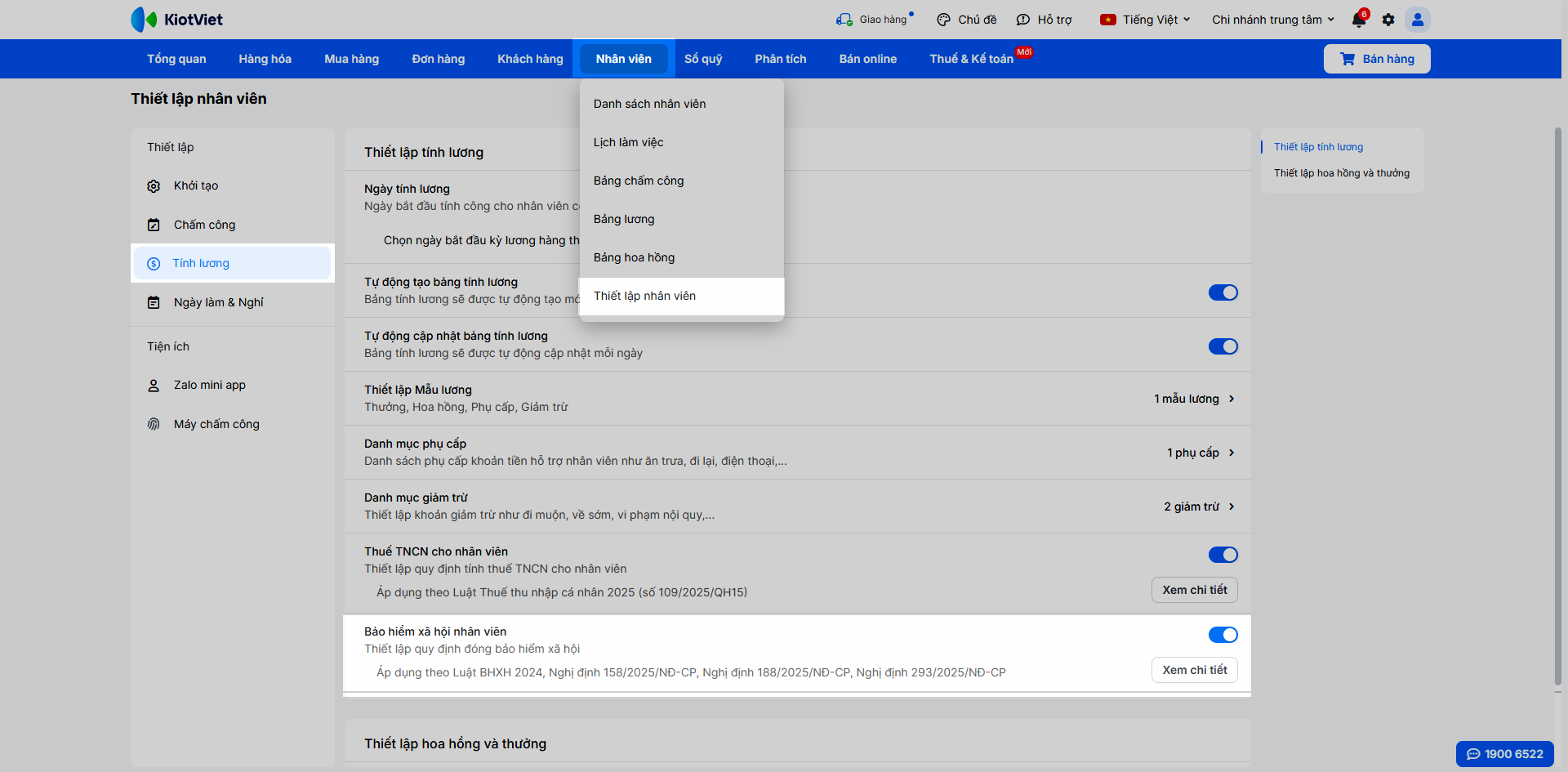Screen dimensions: 1568x772
Task: Open Máy chấm công sidebar item
Action: tap(233, 424)
